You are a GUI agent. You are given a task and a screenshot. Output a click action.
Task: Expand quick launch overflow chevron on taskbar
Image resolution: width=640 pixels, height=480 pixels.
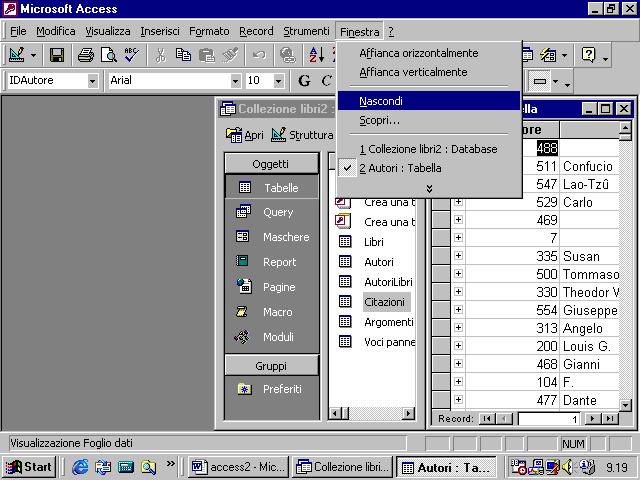click(x=171, y=464)
